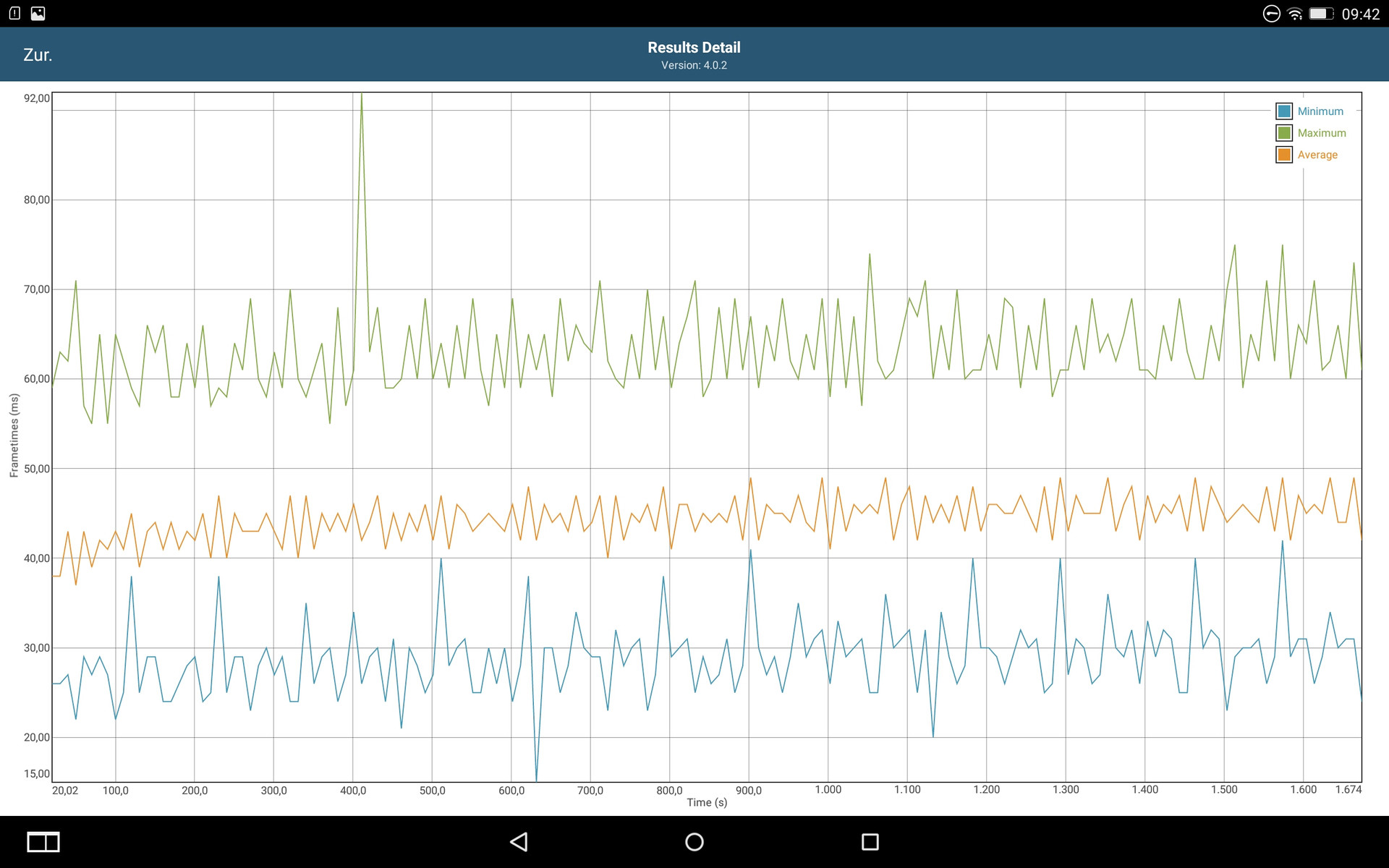This screenshot has height=868, width=1389.
Task: Open the picture notification icon
Action: click(x=38, y=13)
